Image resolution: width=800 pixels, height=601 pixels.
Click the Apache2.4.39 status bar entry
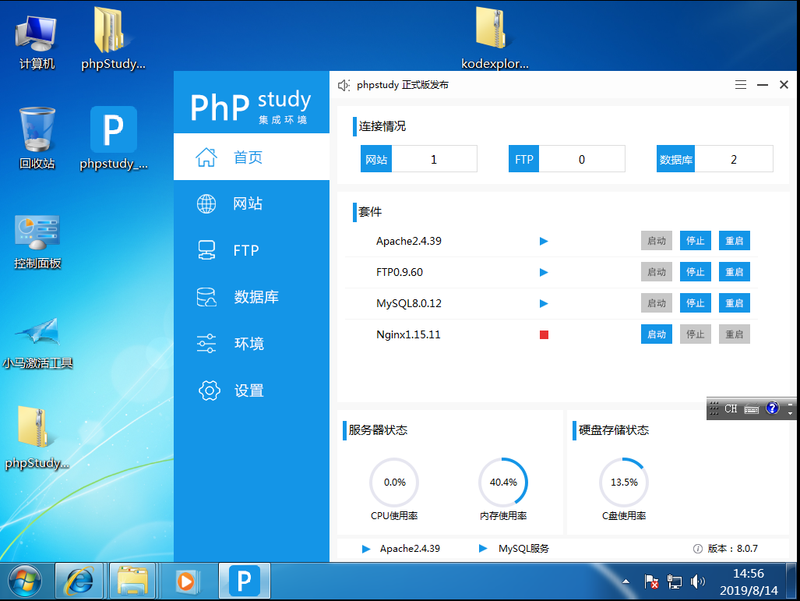click(401, 549)
